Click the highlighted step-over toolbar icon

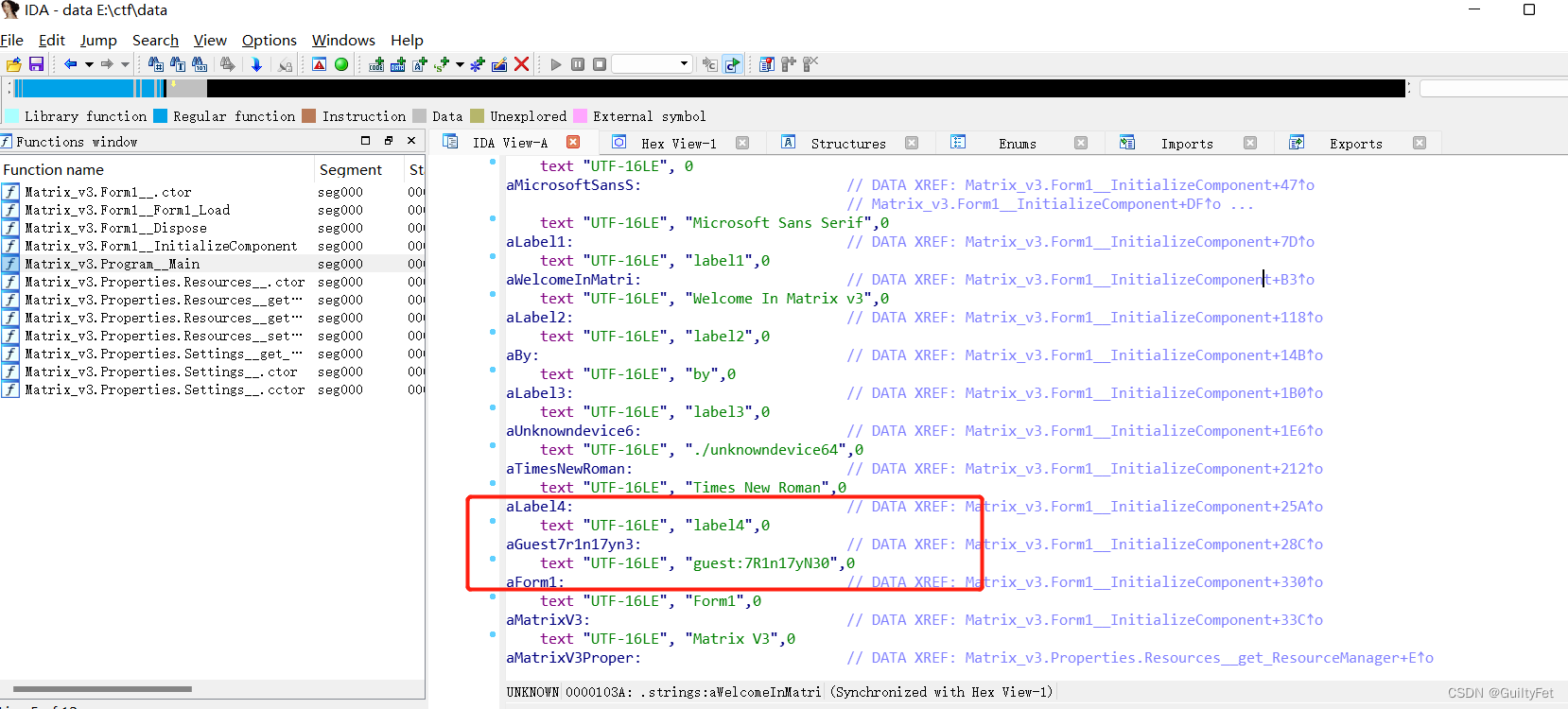point(733,64)
